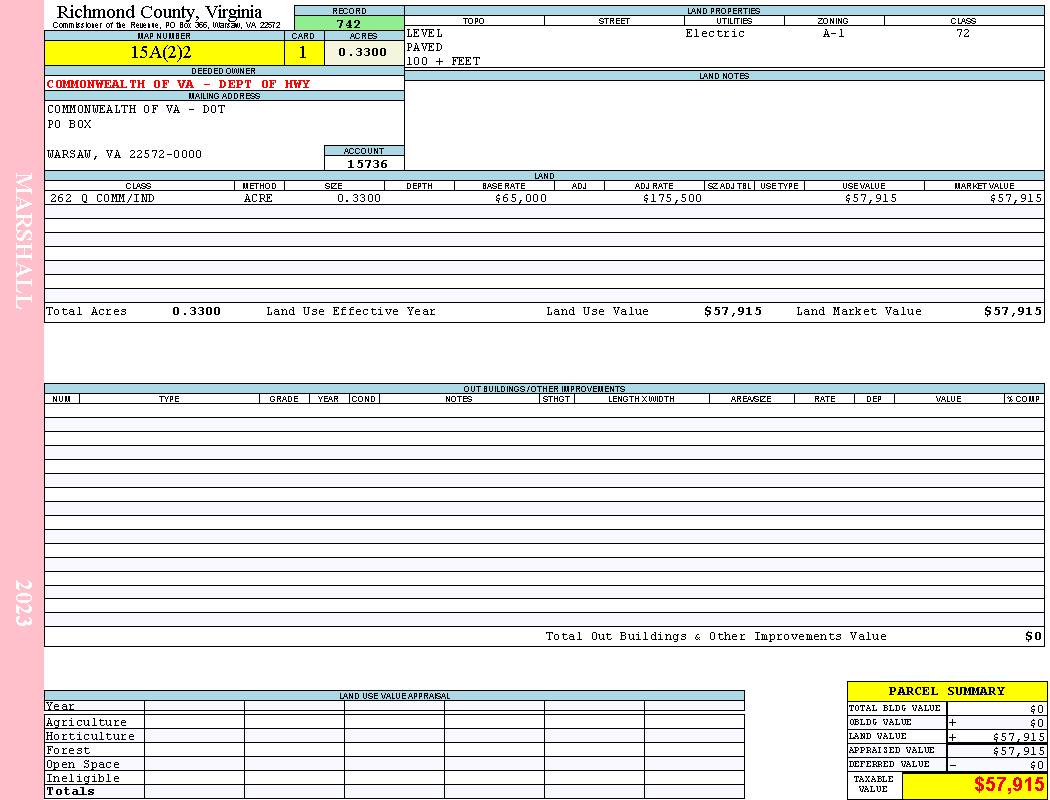Click the LEVEL topo value

pos(425,33)
